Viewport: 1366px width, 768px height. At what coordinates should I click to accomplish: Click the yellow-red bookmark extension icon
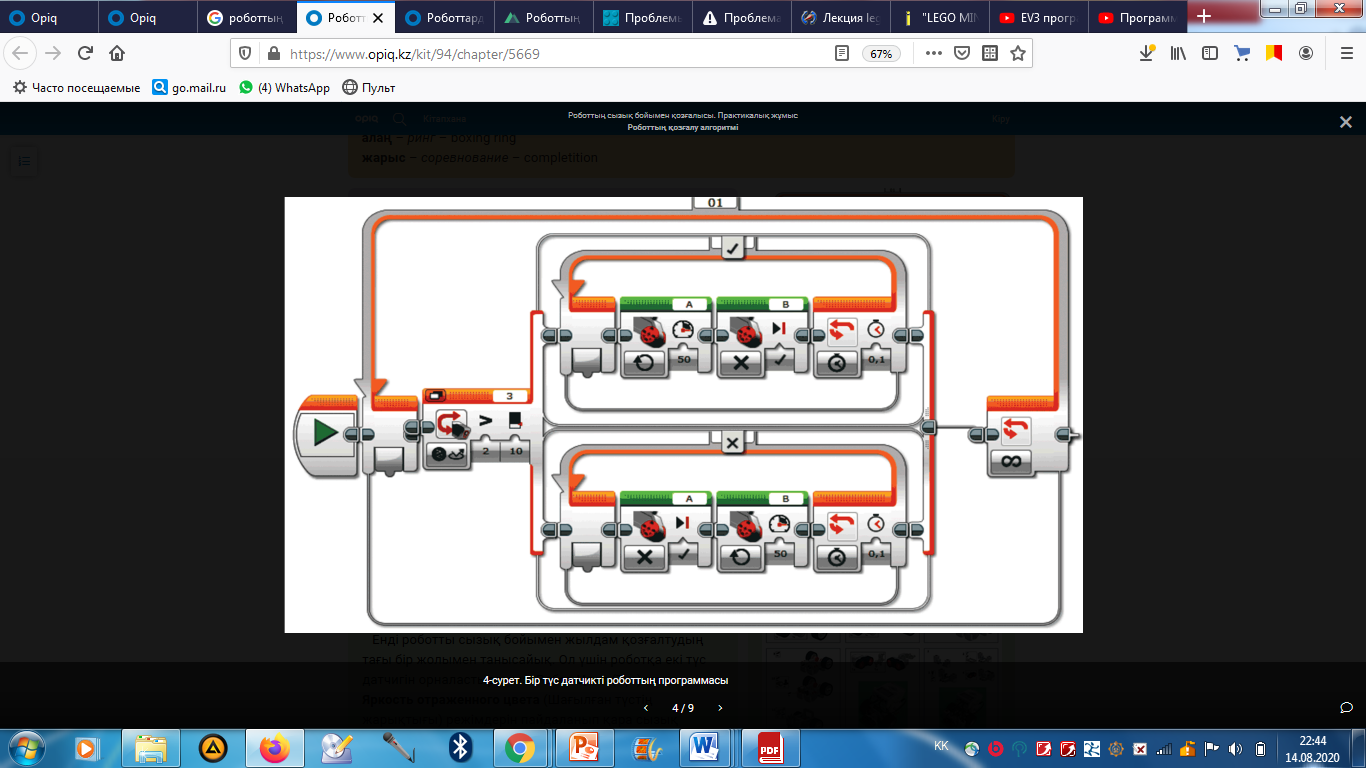pyautogui.click(x=1274, y=54)
